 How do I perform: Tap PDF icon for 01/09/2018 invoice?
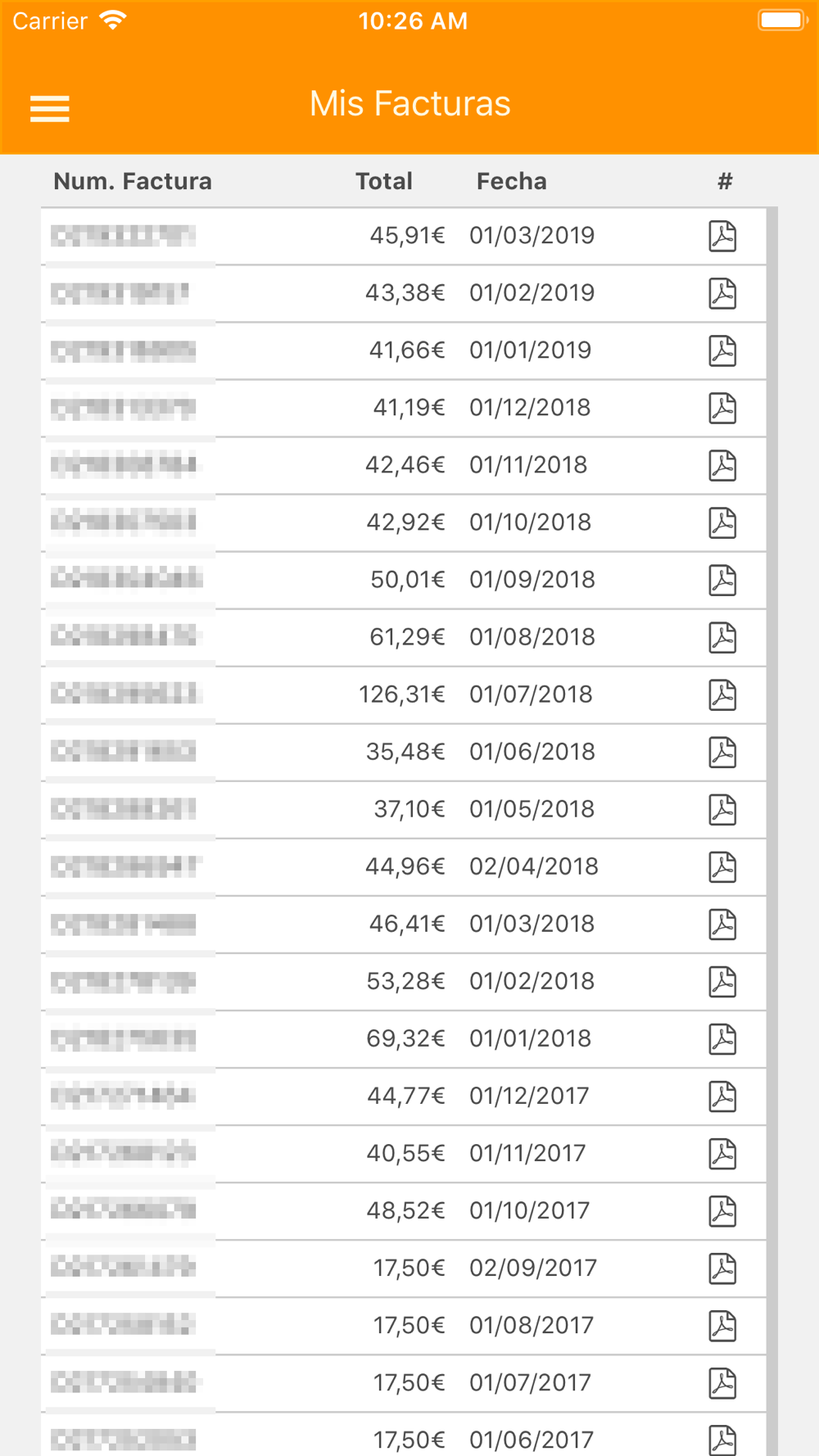722,580
